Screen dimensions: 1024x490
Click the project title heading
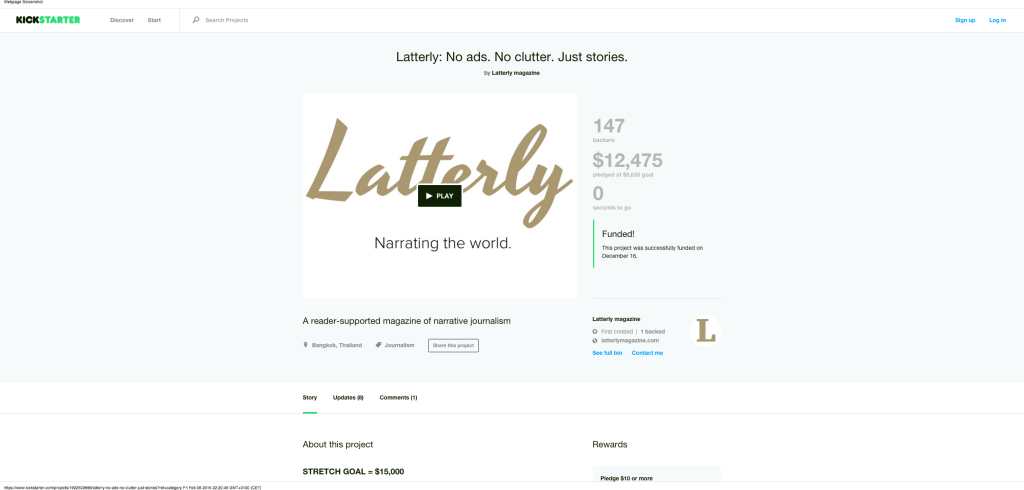point(512,57)
